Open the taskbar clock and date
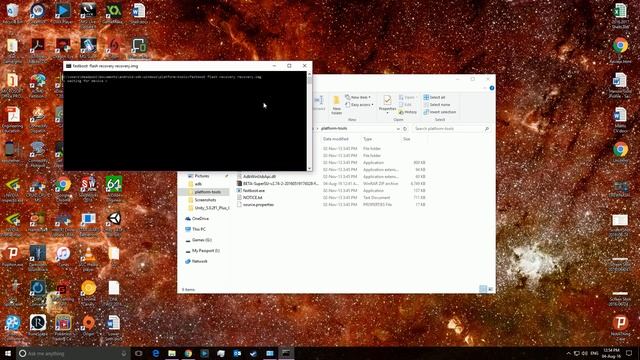The width and height of the screenshot is (640, 360). [x=611, y=353]
